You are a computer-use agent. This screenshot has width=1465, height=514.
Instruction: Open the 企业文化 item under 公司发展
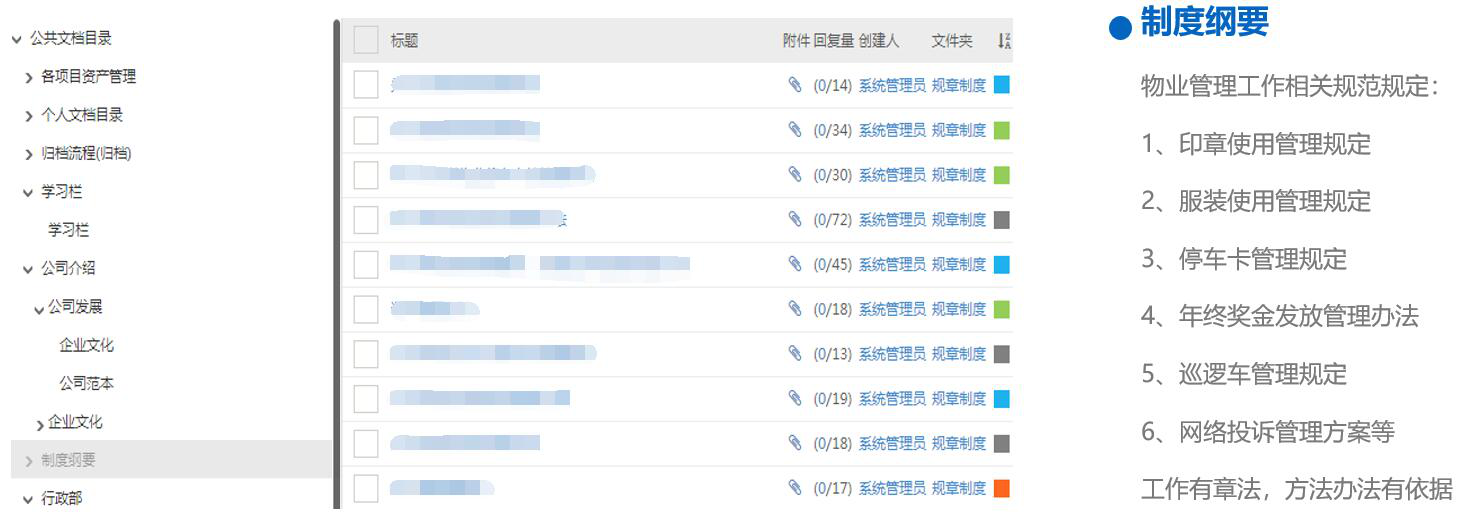(x=86, y=345)
